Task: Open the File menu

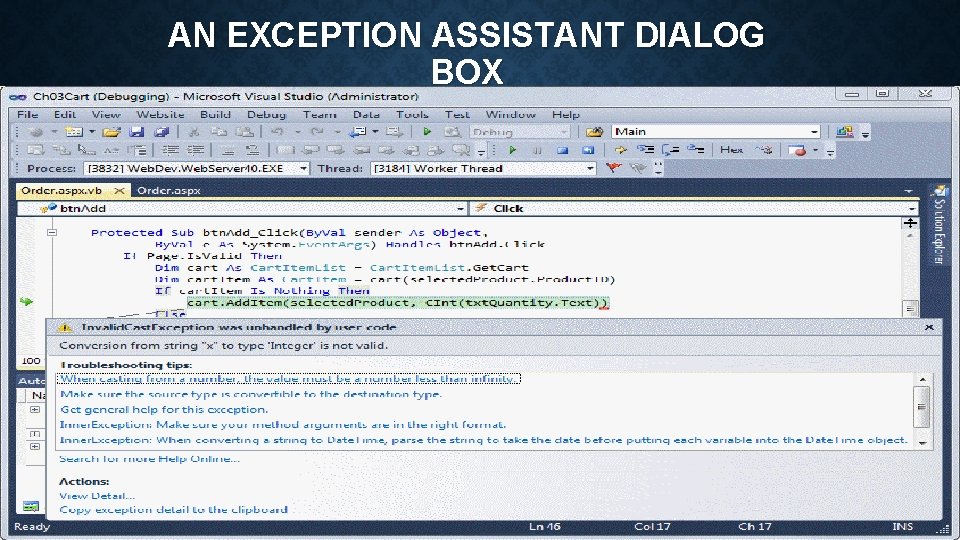Action: point(27,114)
